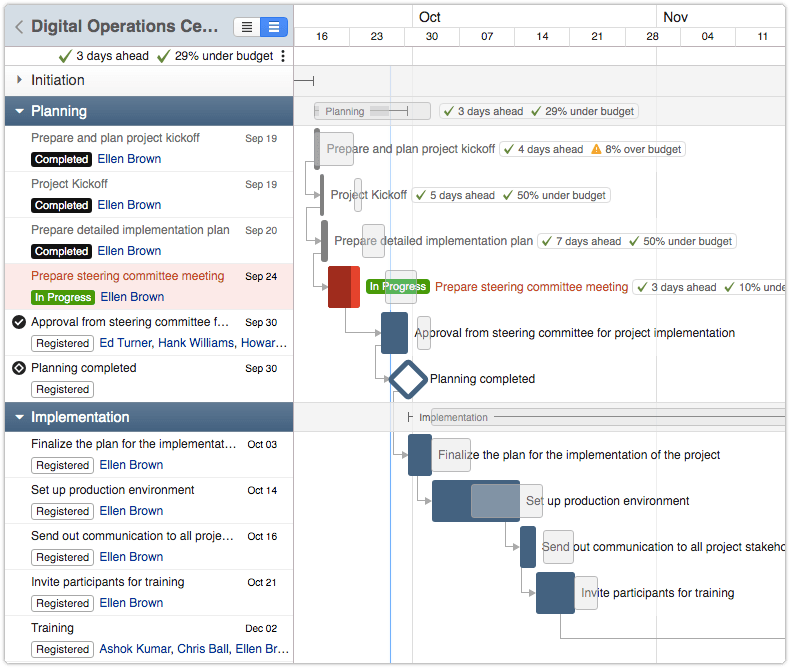Image resolution: width=790 pixels, height=668 pixels.
Task: Click Planning summary bar in Gantt chart
Action: point(372,111)
